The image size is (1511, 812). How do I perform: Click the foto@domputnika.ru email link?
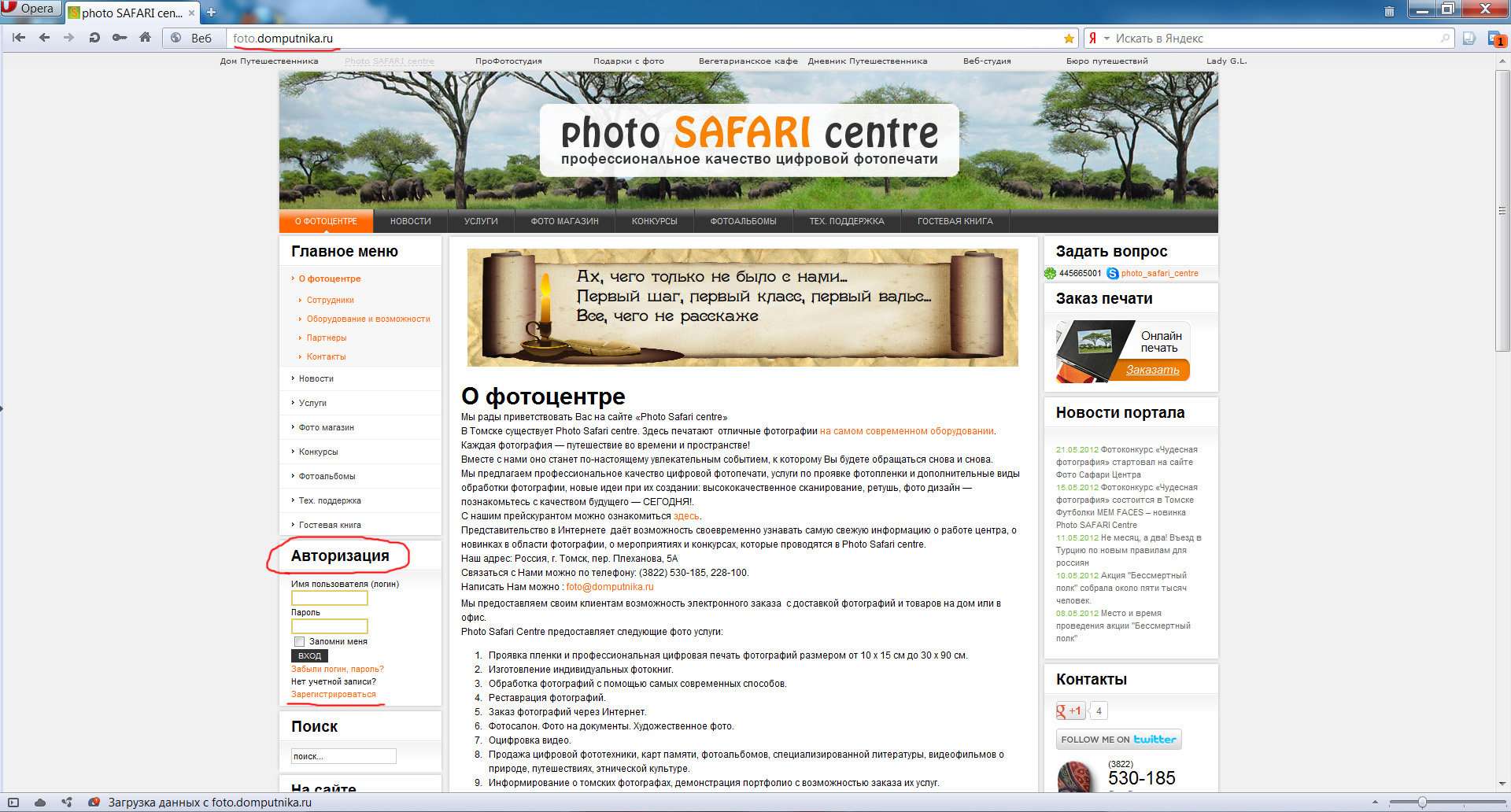(610, 587)
